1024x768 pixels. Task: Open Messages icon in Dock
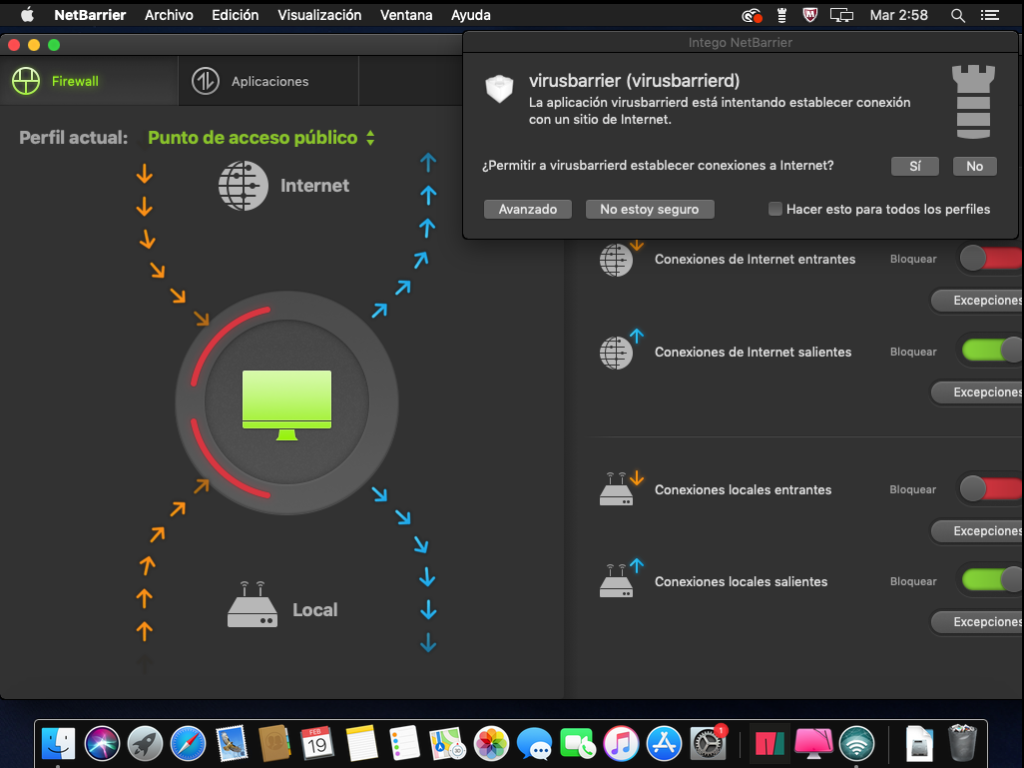(534, 743)
